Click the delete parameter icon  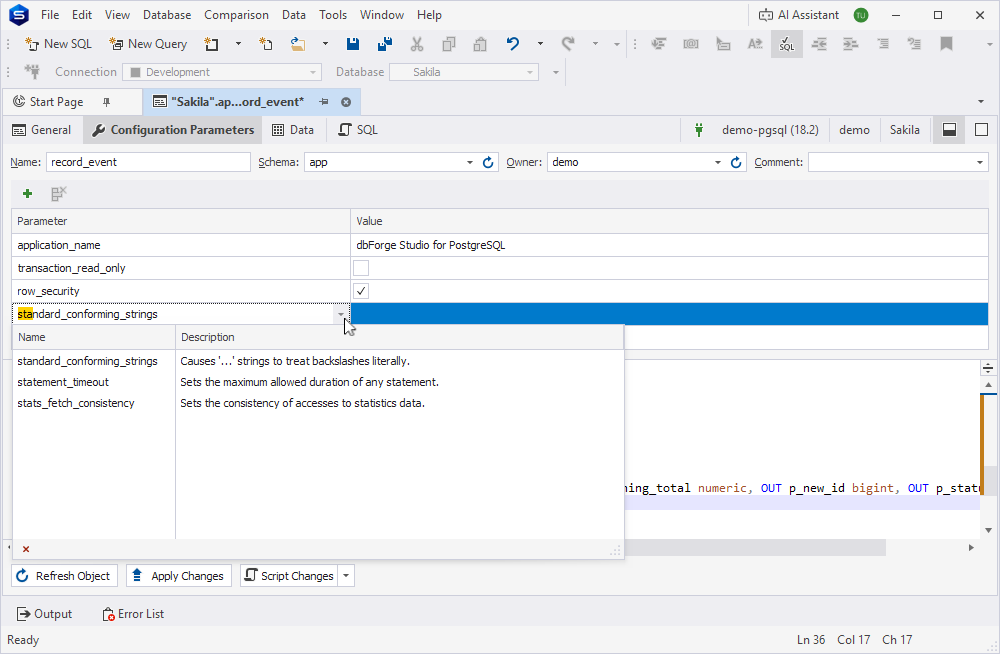point(59,193)
